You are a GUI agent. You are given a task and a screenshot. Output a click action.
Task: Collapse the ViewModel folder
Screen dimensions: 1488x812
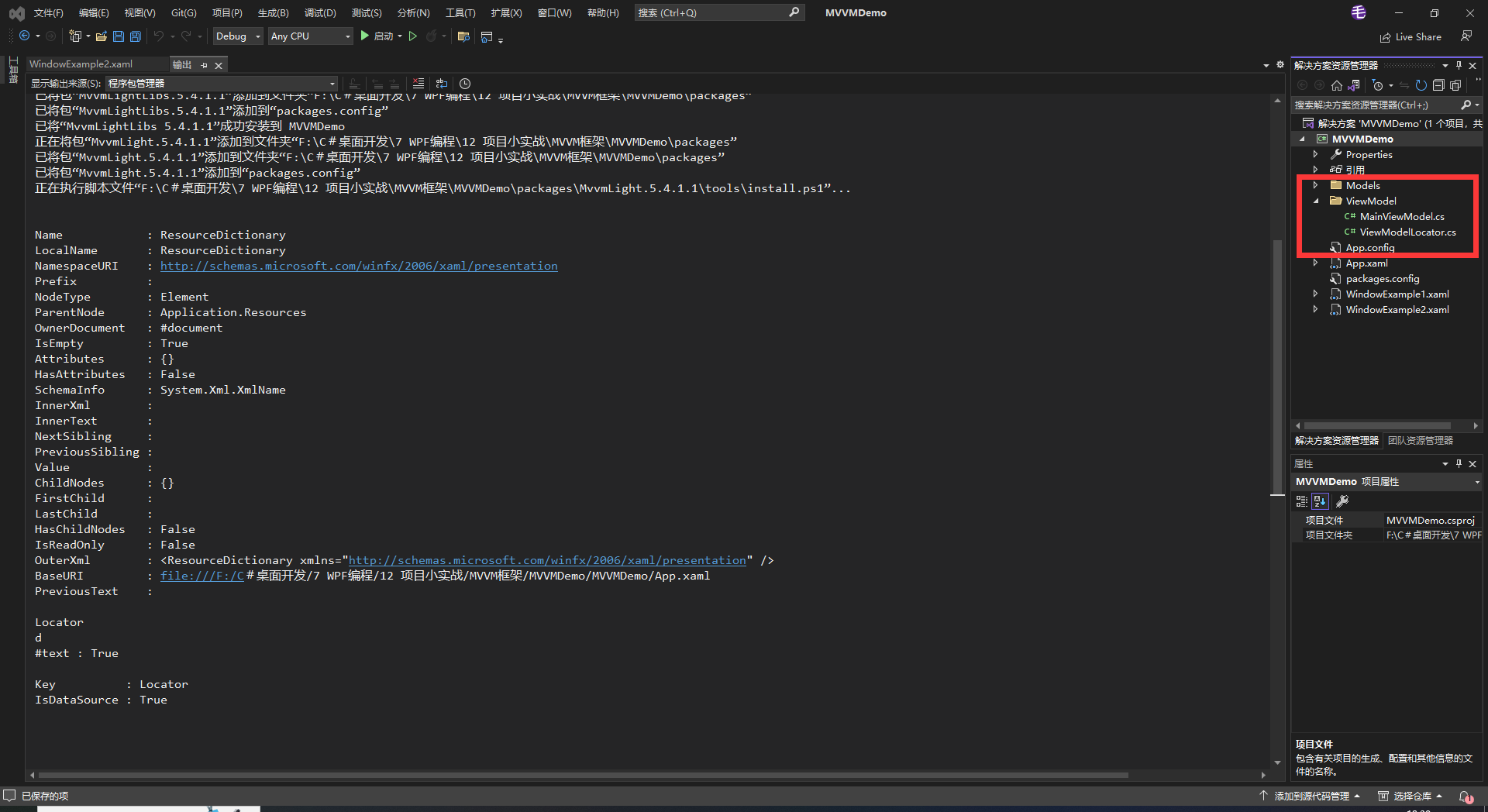coord(1315,201)
